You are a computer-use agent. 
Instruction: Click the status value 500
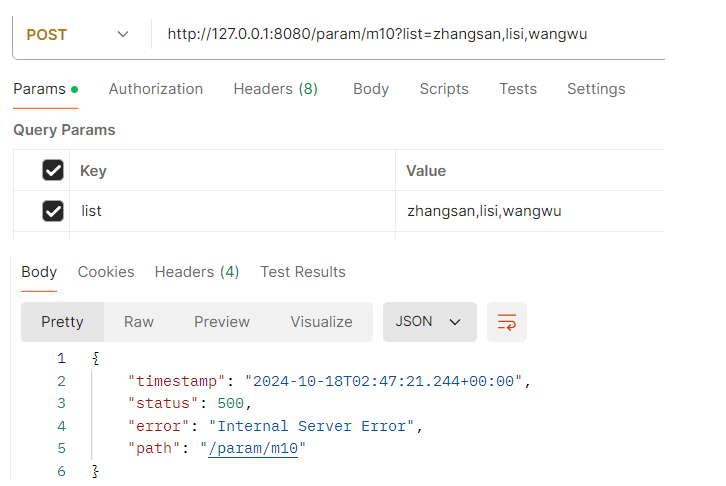tap(231, 404)
